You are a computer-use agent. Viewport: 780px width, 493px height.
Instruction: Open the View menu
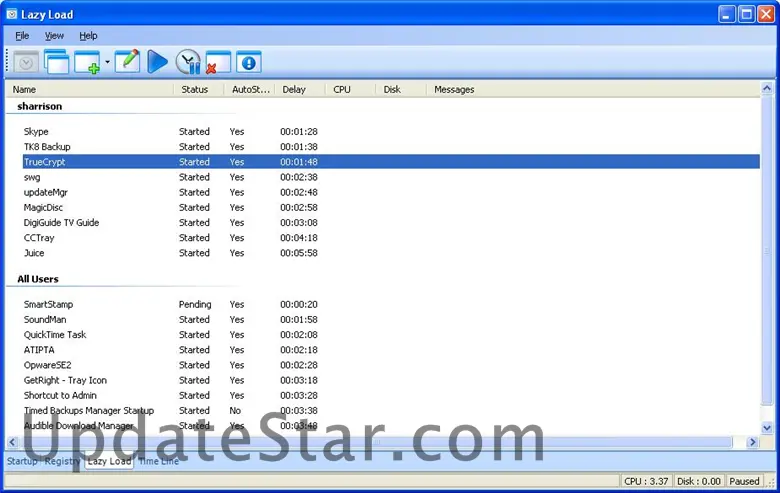[x=54, y=36]
